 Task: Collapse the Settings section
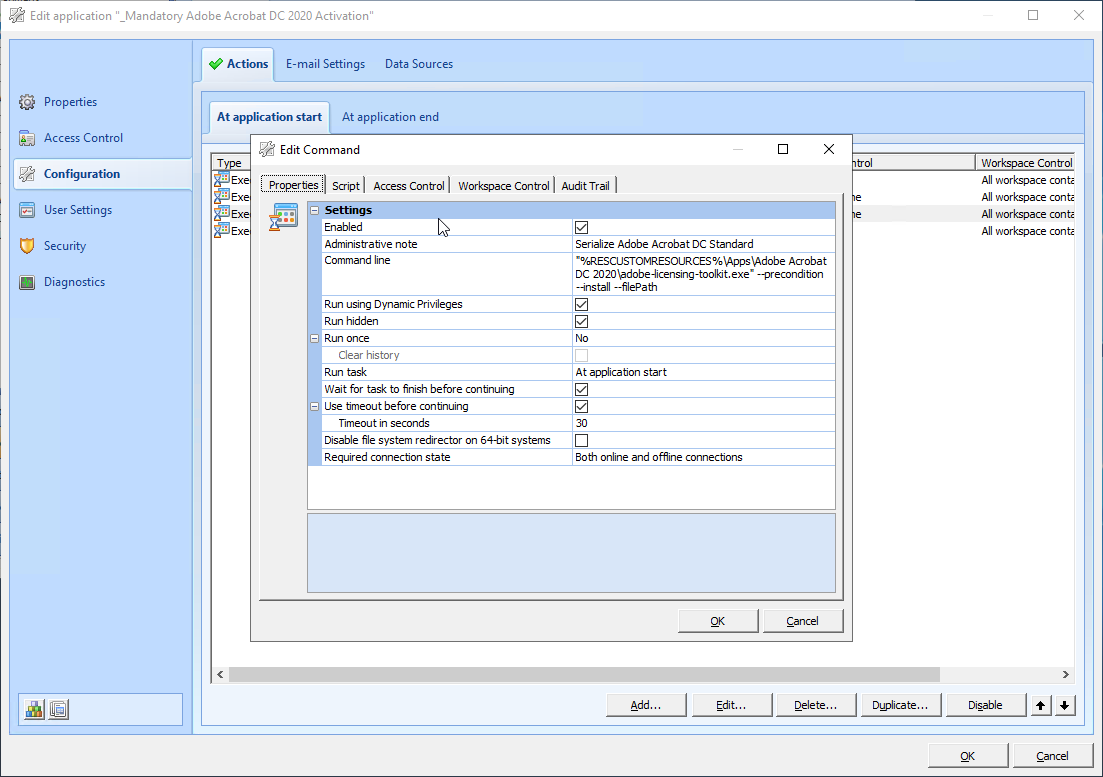pos(315,211)
